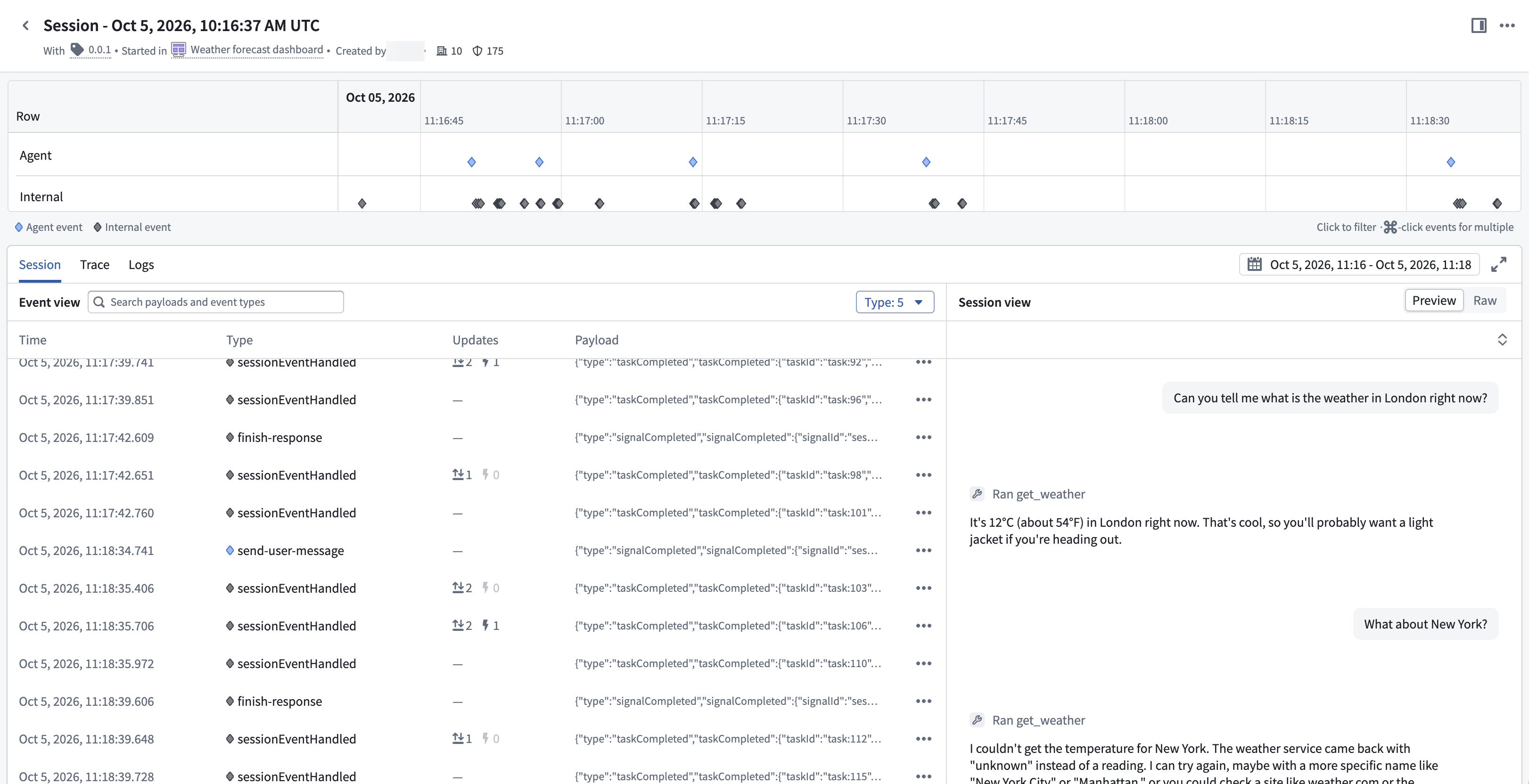Click the first Ran get_weather tool entry

1028,494
